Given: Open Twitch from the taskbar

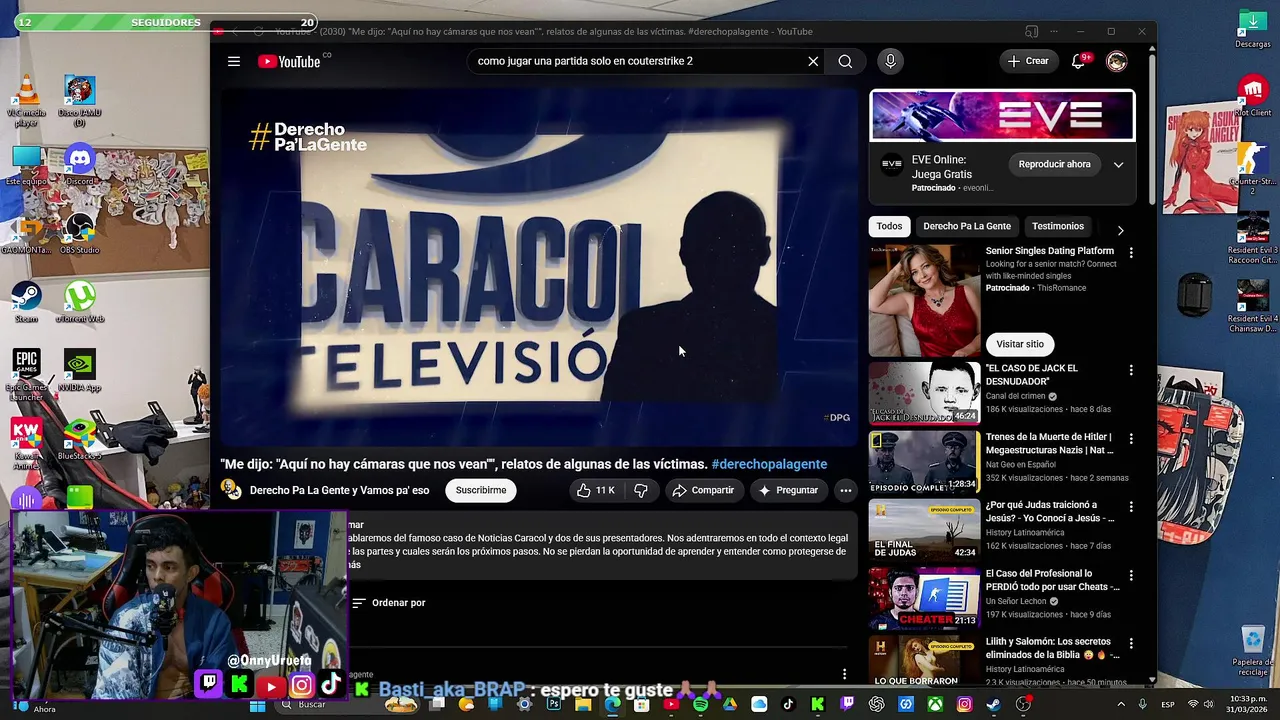Looking at the screenshot, I should [x=847, y=704].
